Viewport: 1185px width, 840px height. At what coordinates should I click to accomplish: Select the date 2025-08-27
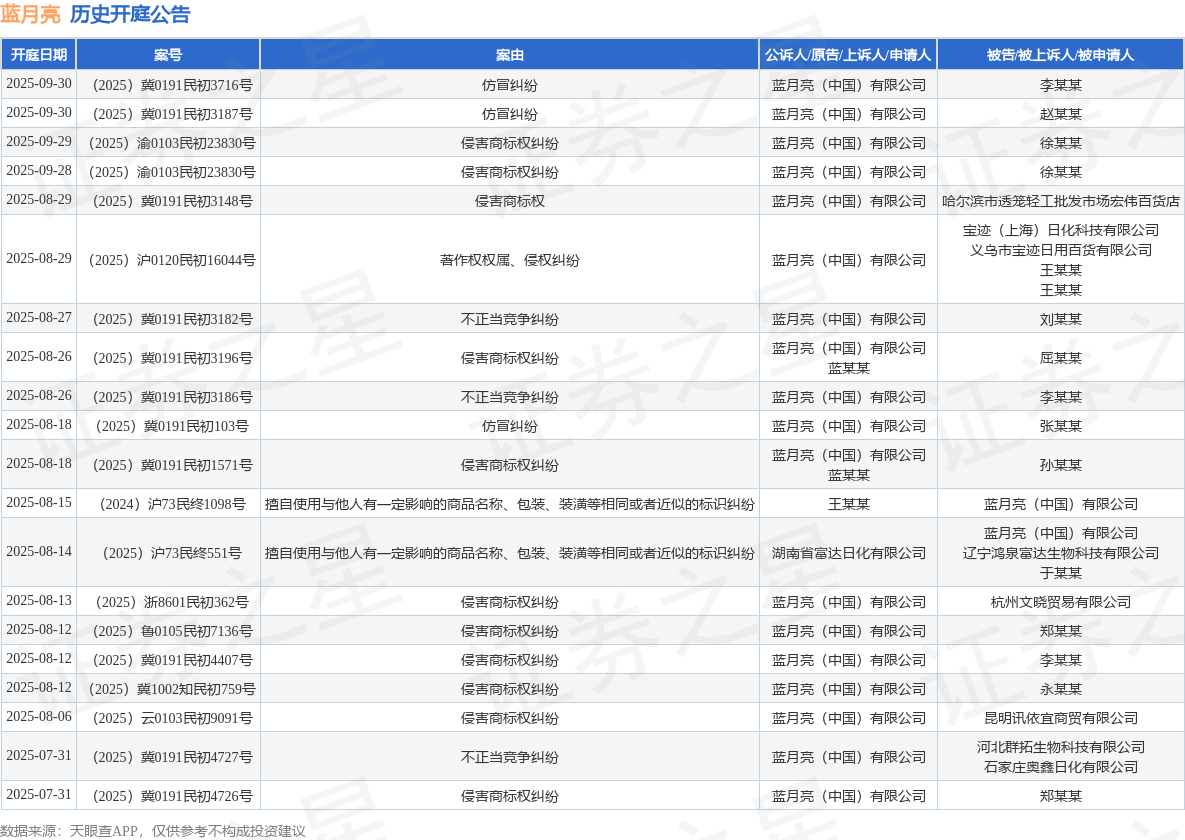39,318
